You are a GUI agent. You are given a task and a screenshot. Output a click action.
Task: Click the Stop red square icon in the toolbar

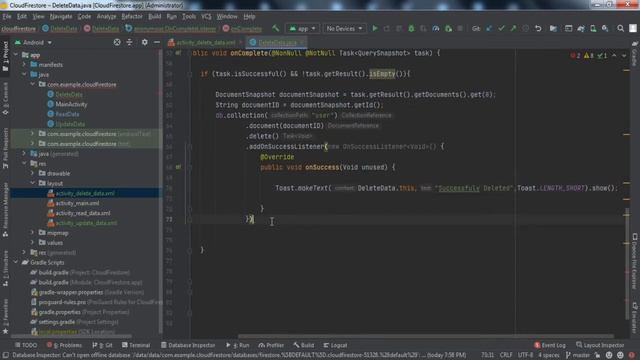coord(460,29)
